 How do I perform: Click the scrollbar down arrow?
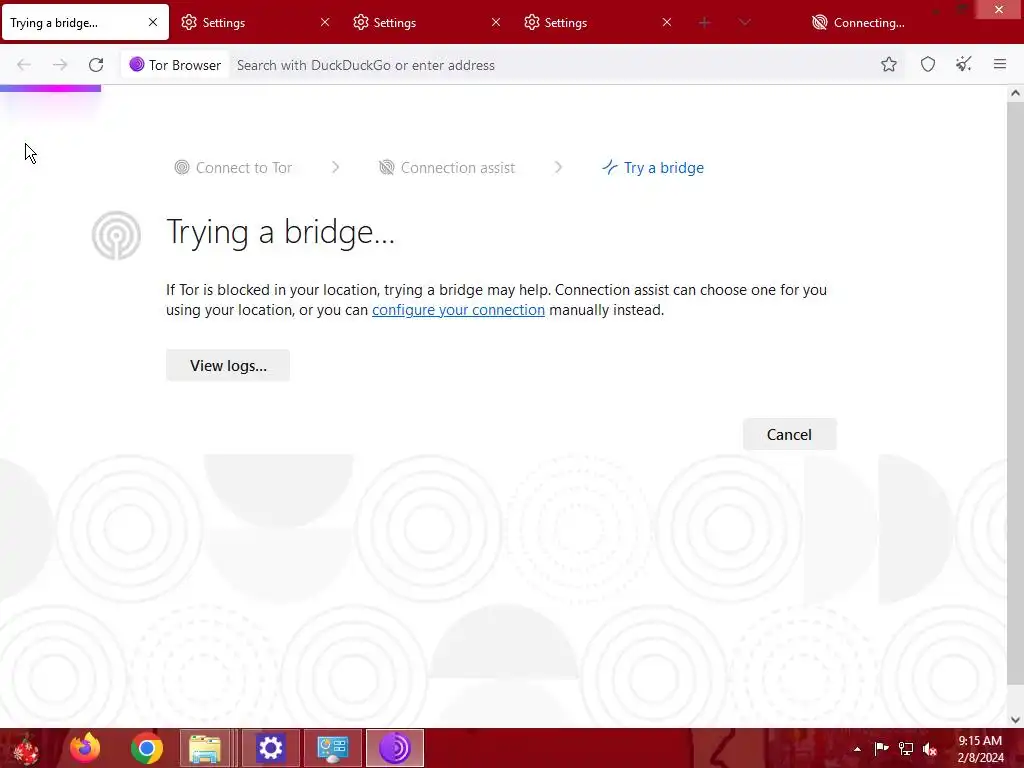pyautogui.click(x=1015, y=720)
